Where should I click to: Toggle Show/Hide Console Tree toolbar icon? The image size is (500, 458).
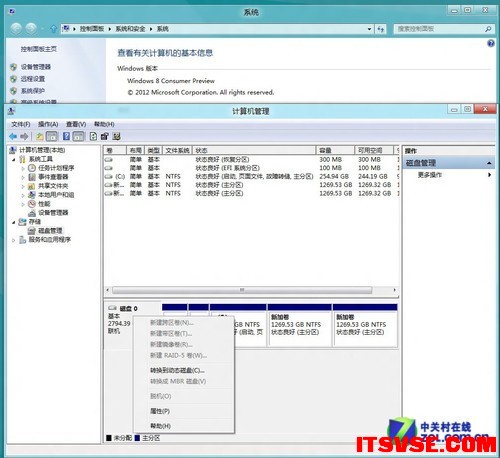(52, 136)
